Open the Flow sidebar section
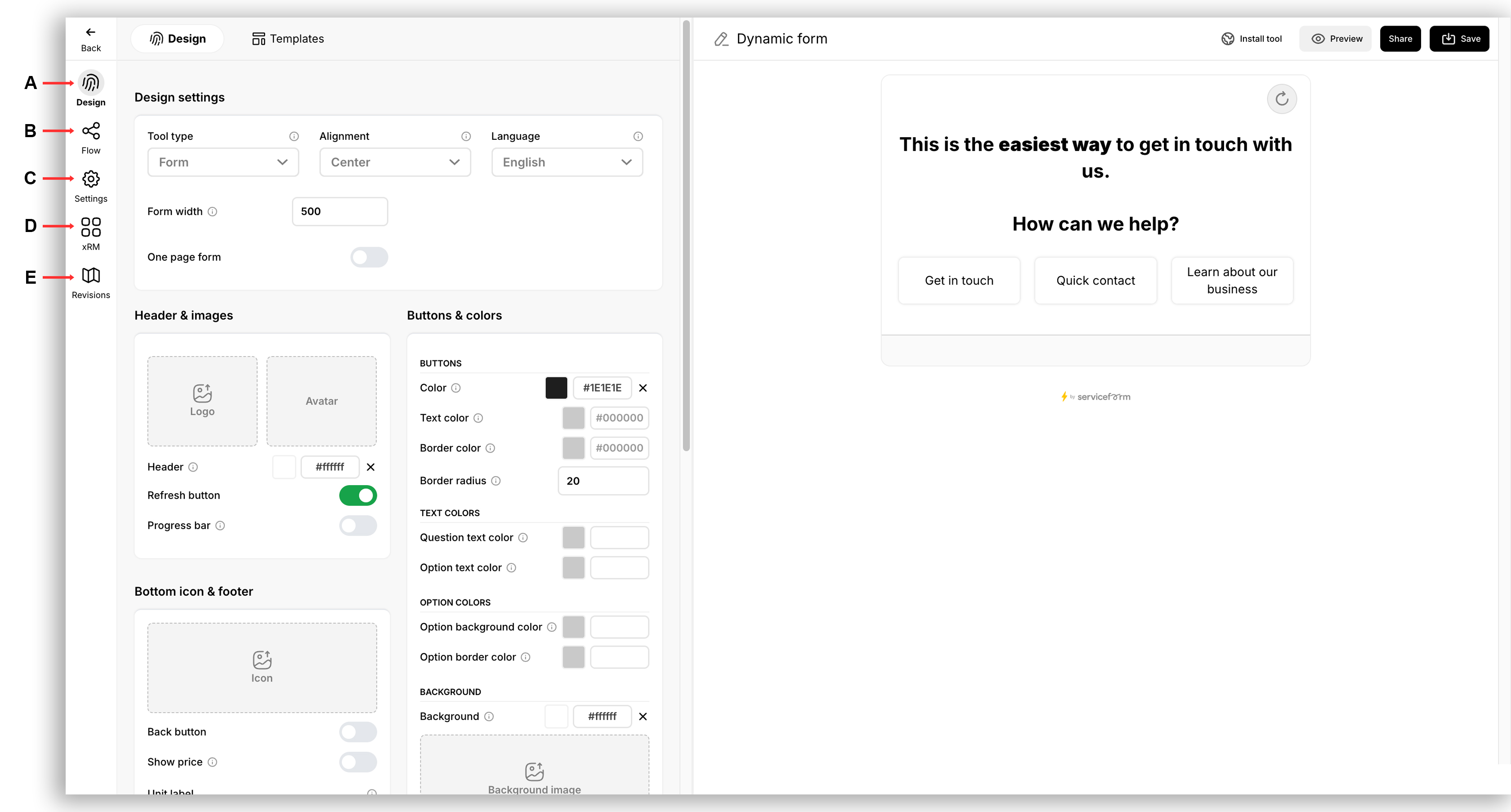This screenshot has height=812, width=1511. tap(90, 138)
